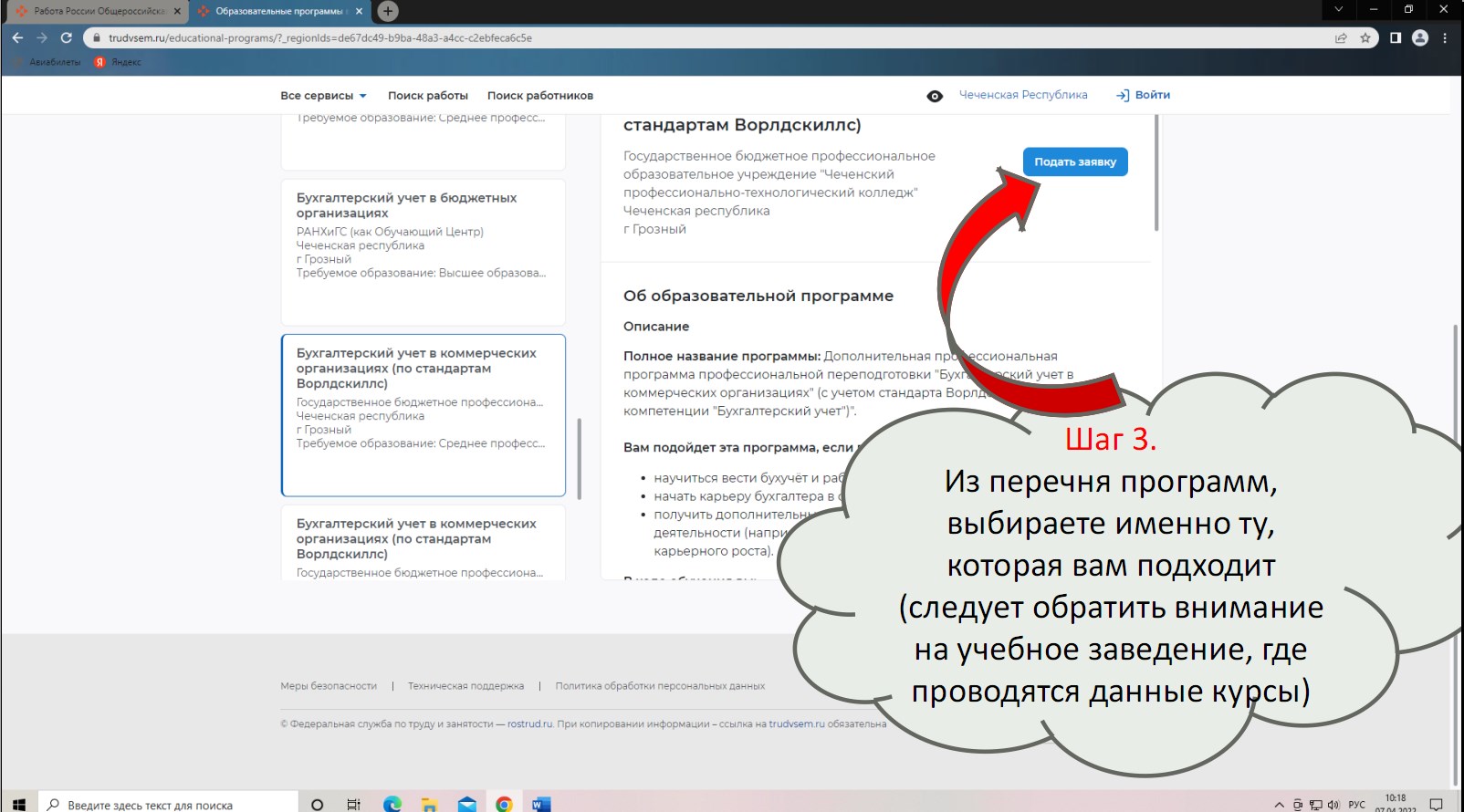The height and width of the screenshot is (812, 1464).
Task: Open Word from the Windows taskbar
Action: coord(540,804)
